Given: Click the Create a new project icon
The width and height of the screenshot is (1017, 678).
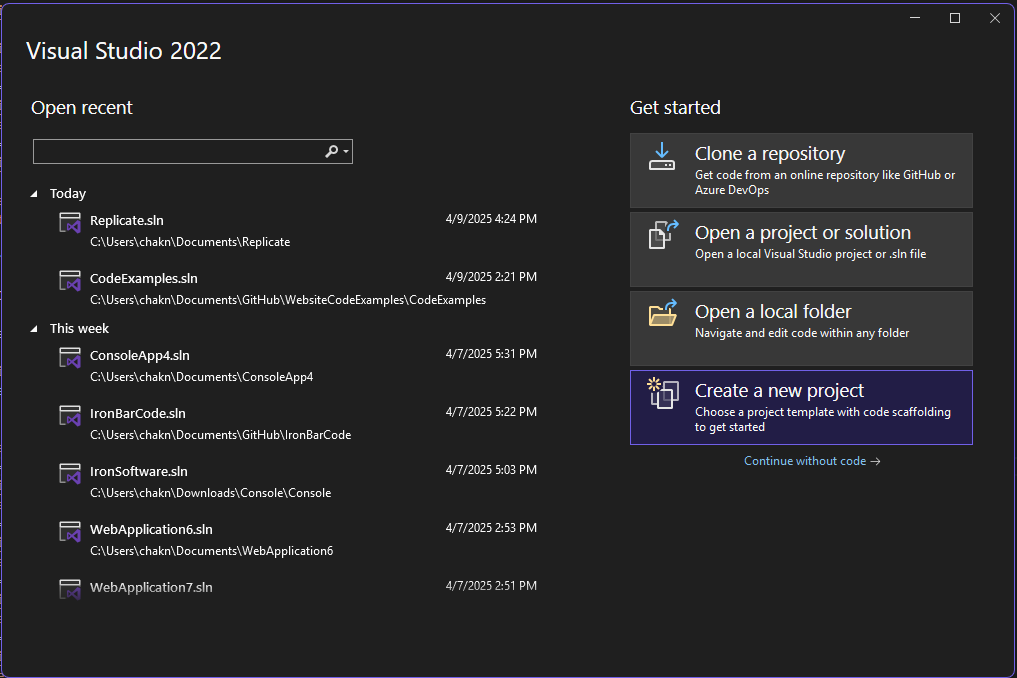Looking at the screenshot, I should [663, 393].
